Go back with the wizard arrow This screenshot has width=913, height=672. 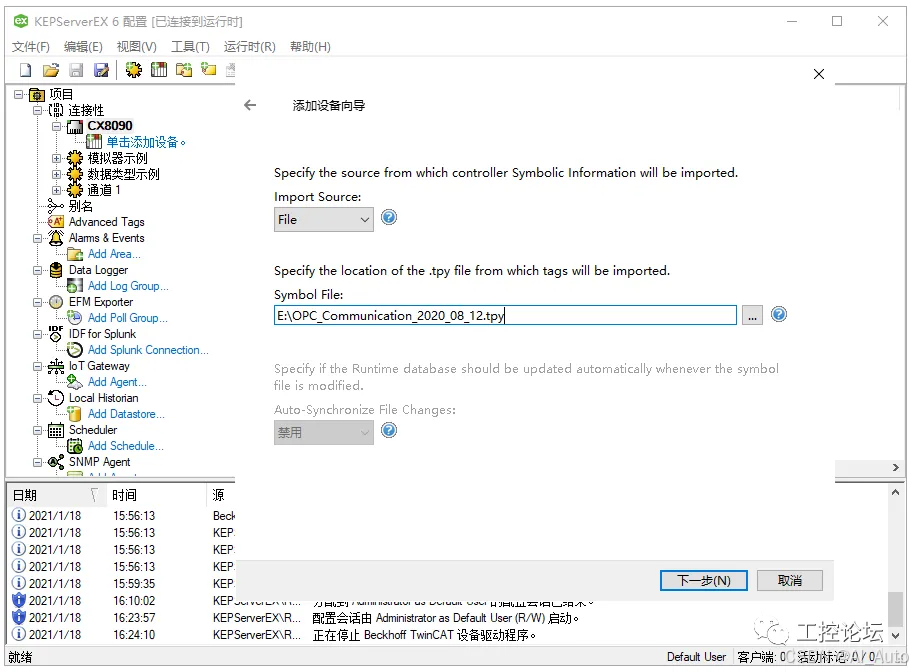coord(250,105)
